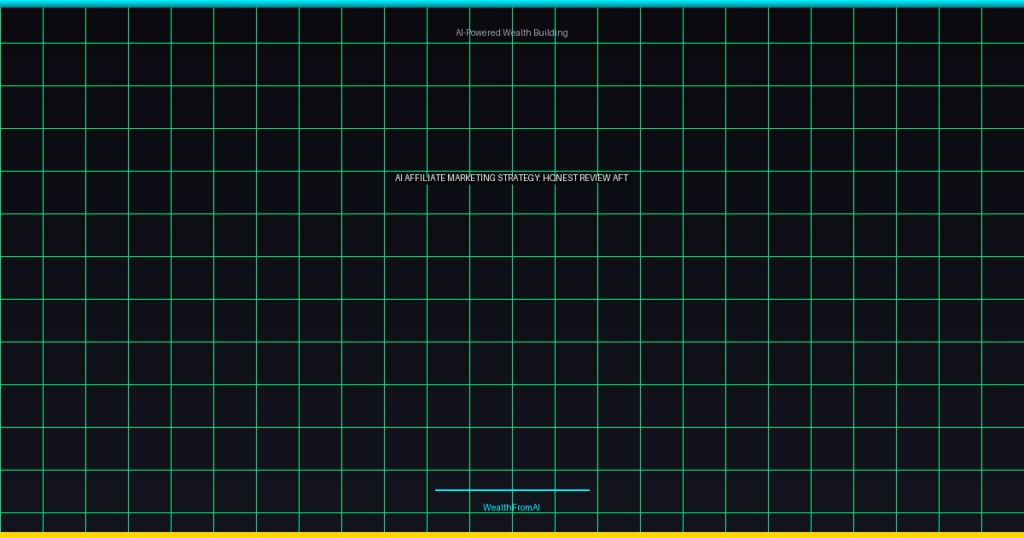Click the word "Building" in the top tagline

pos(550,33)
